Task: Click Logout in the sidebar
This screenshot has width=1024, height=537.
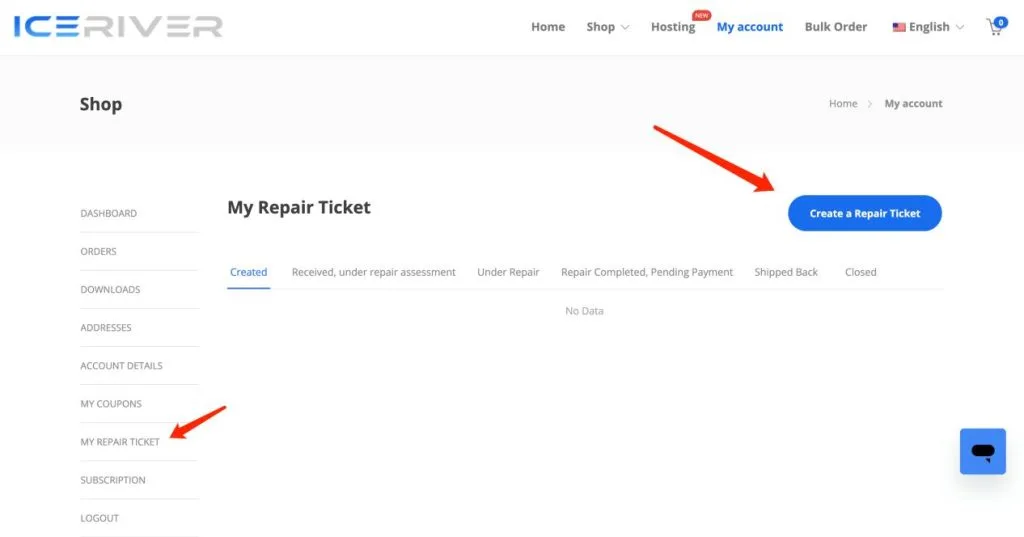Action: (x=99, y=518)
